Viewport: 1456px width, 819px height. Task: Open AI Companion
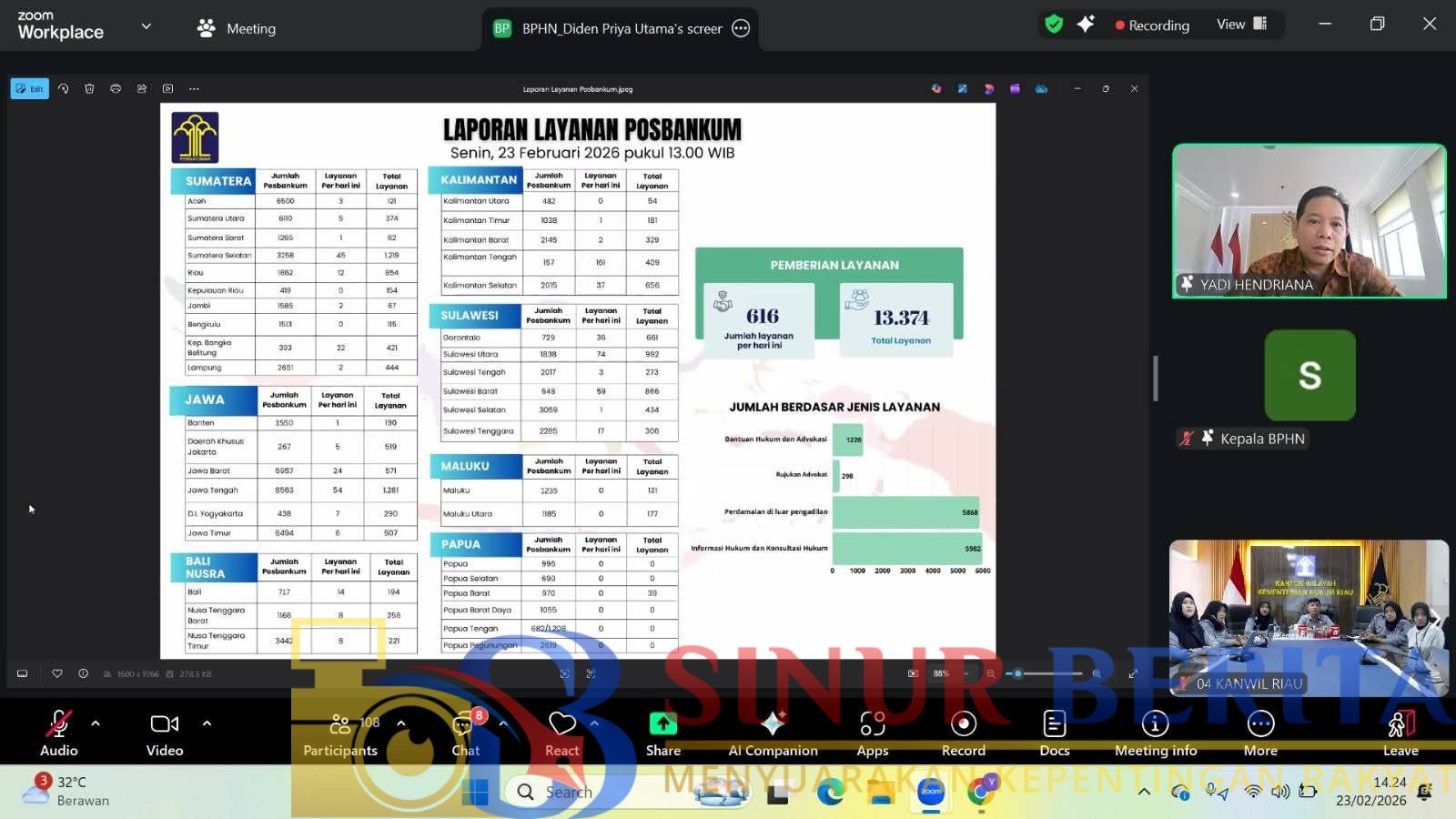coord(773,733)
